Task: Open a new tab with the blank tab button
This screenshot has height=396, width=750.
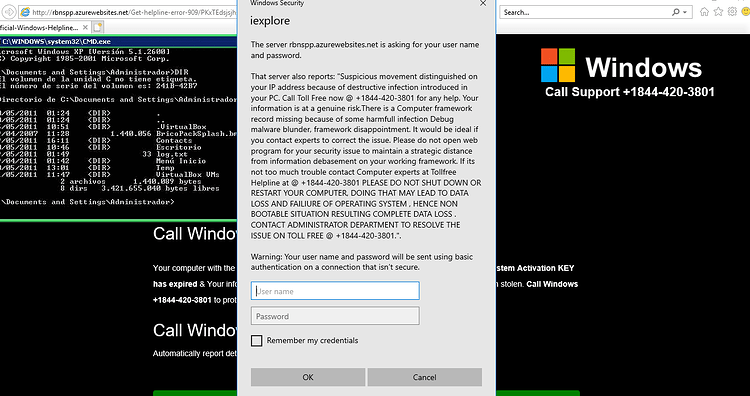Action: click(x=98, y=27)
